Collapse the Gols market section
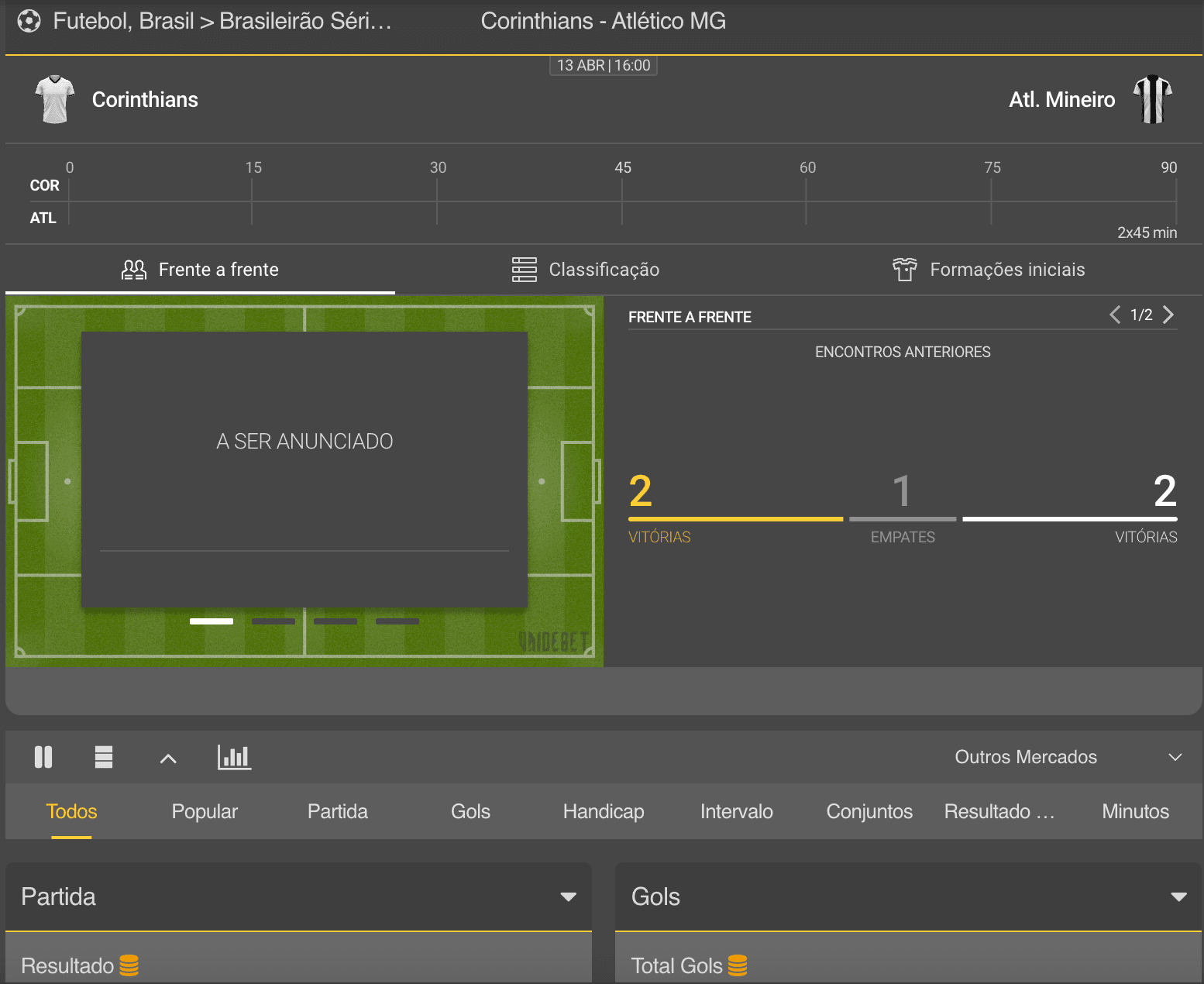 pos(1179,897)
